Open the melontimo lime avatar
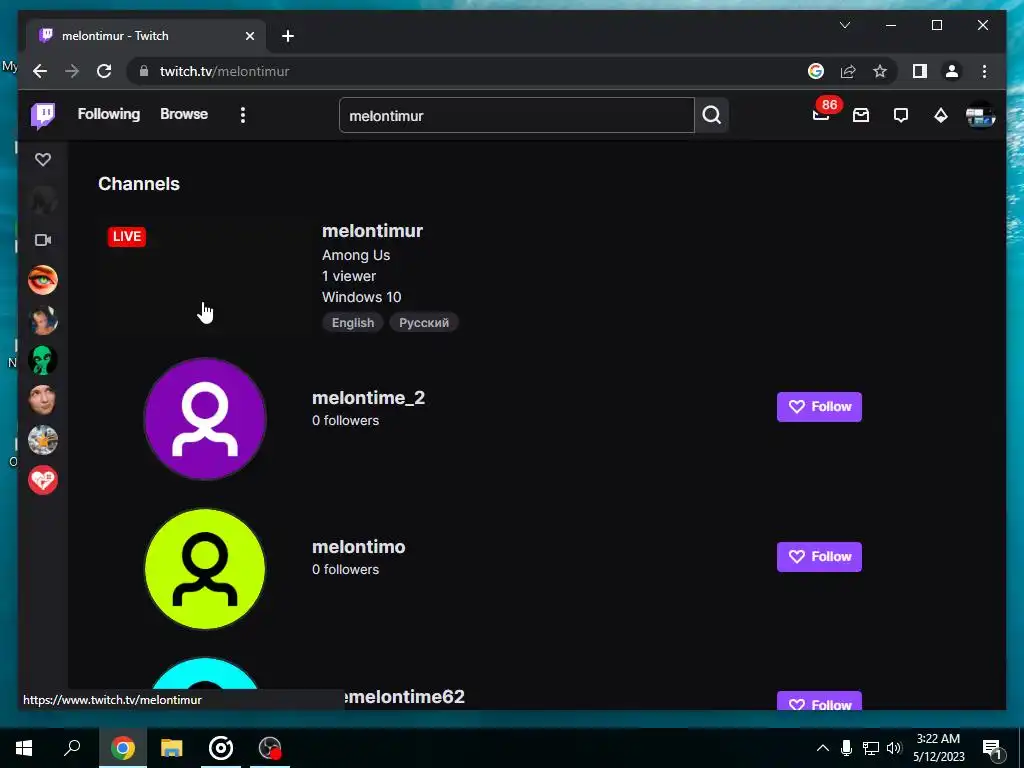 coord(205,569)
